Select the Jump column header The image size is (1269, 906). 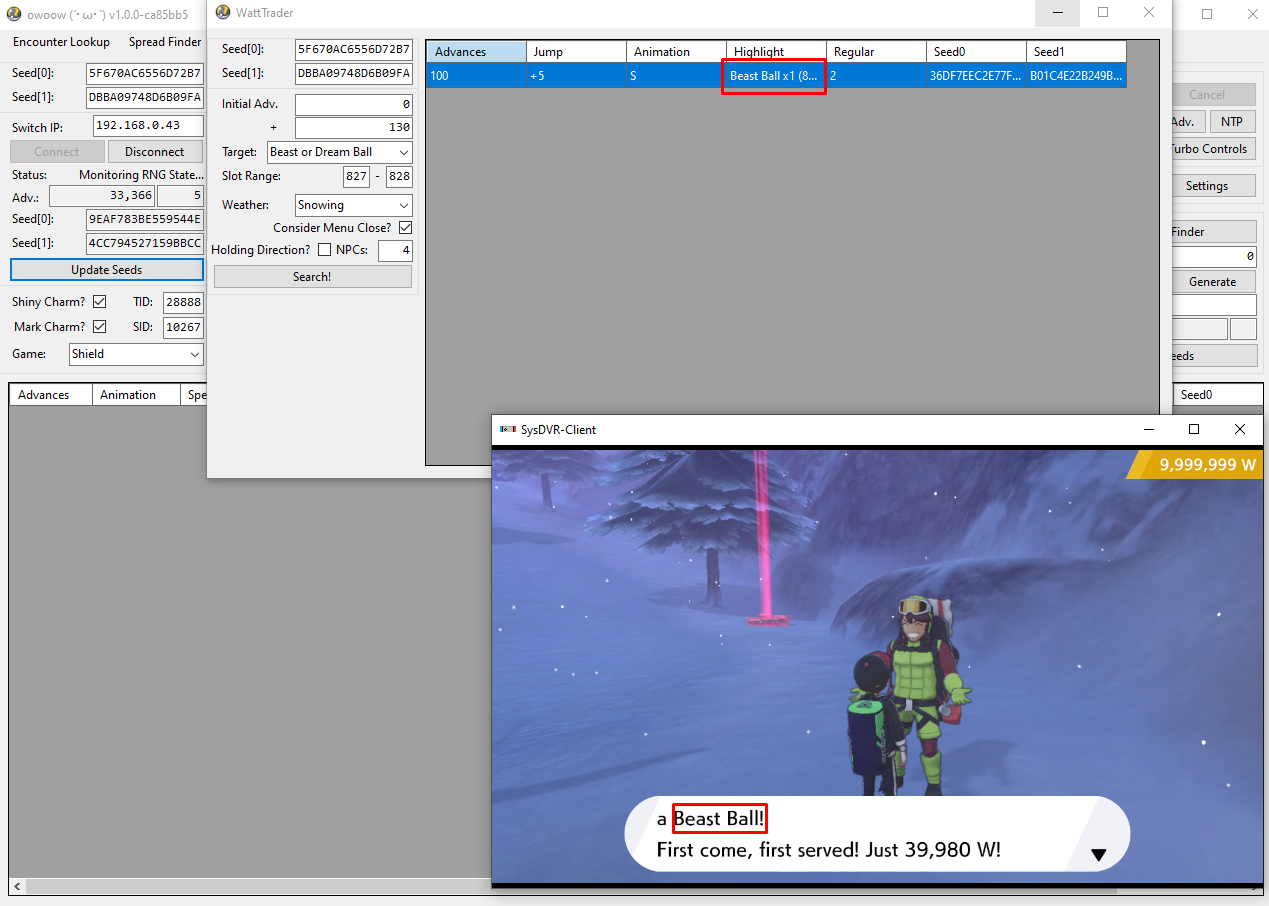point(576,52)
